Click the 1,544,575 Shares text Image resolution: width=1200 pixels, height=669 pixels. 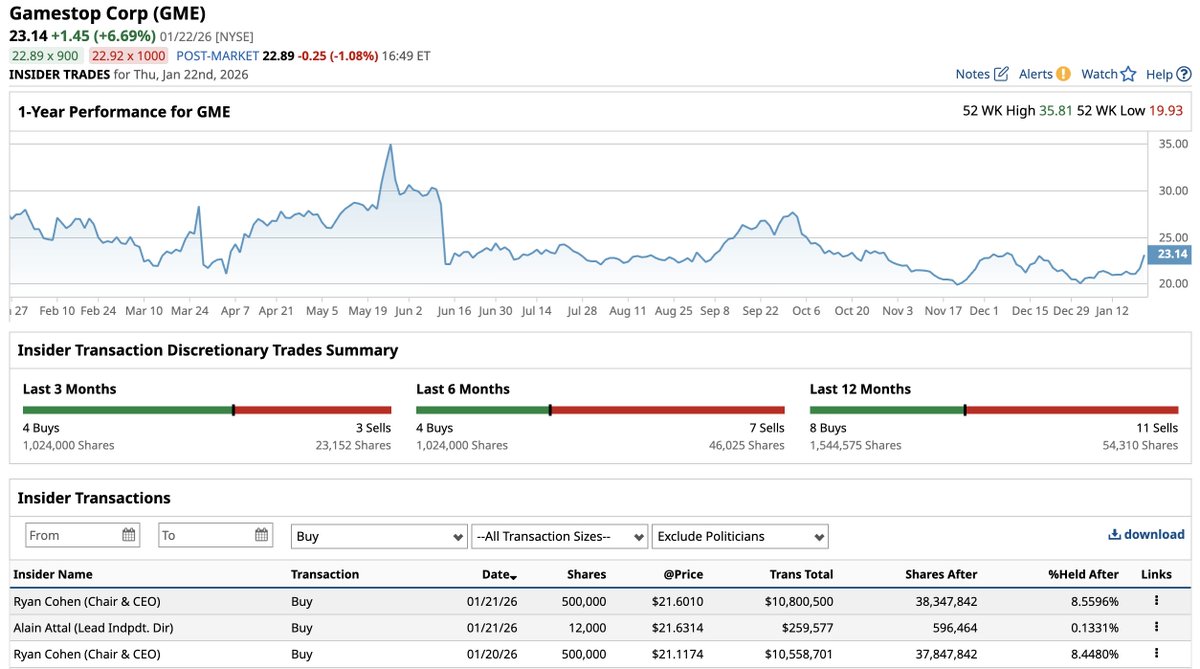coord(856,445)
